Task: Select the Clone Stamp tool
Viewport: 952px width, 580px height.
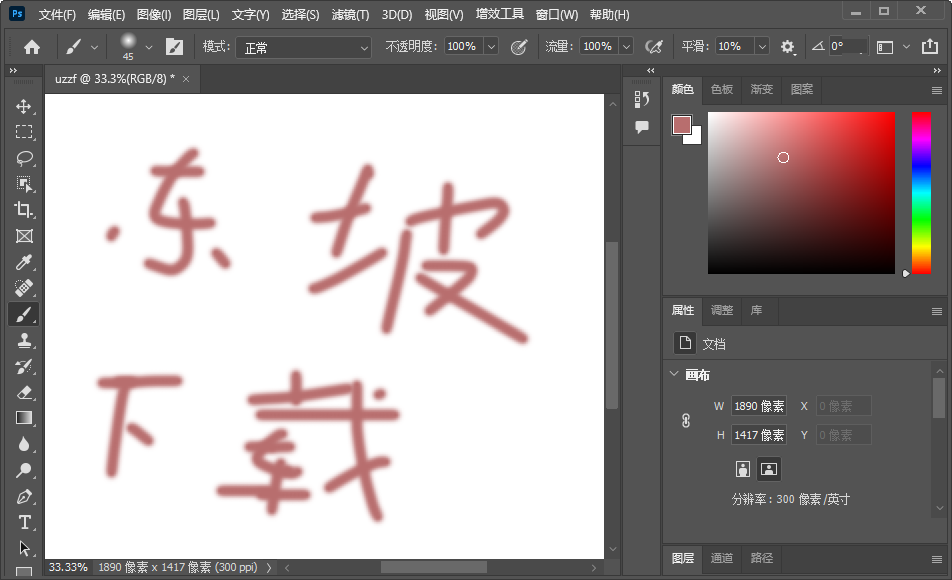Action: pyautogui.click(x=24, y=341)
